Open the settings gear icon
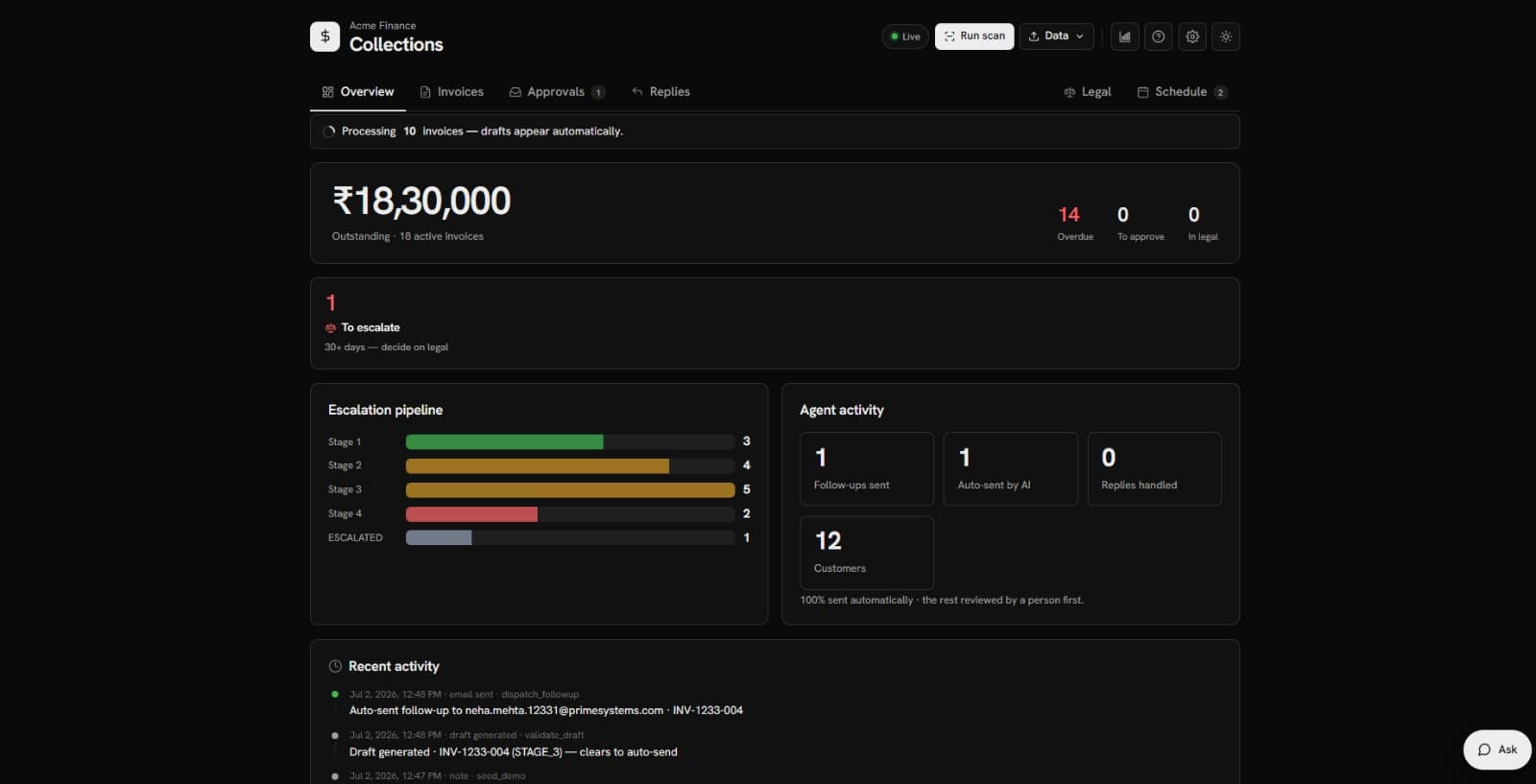The image size is (1536, 784). [x=1192, y=36]
